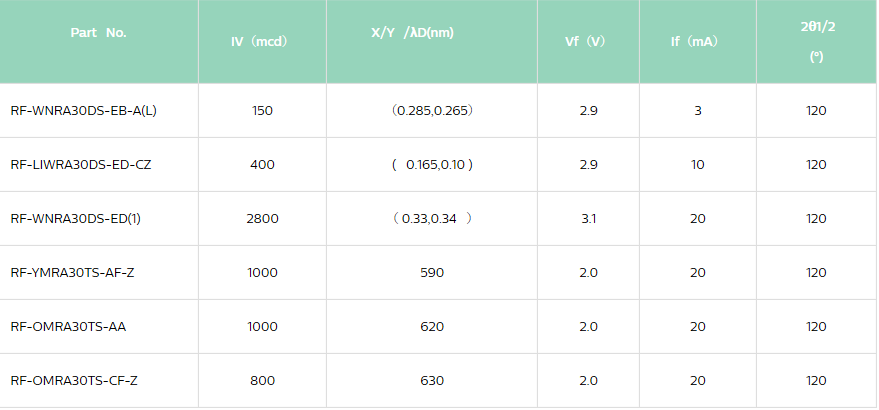Screen dimensions: 879x410
Task: Click the Part No. column header
Action: pos(98,33)
